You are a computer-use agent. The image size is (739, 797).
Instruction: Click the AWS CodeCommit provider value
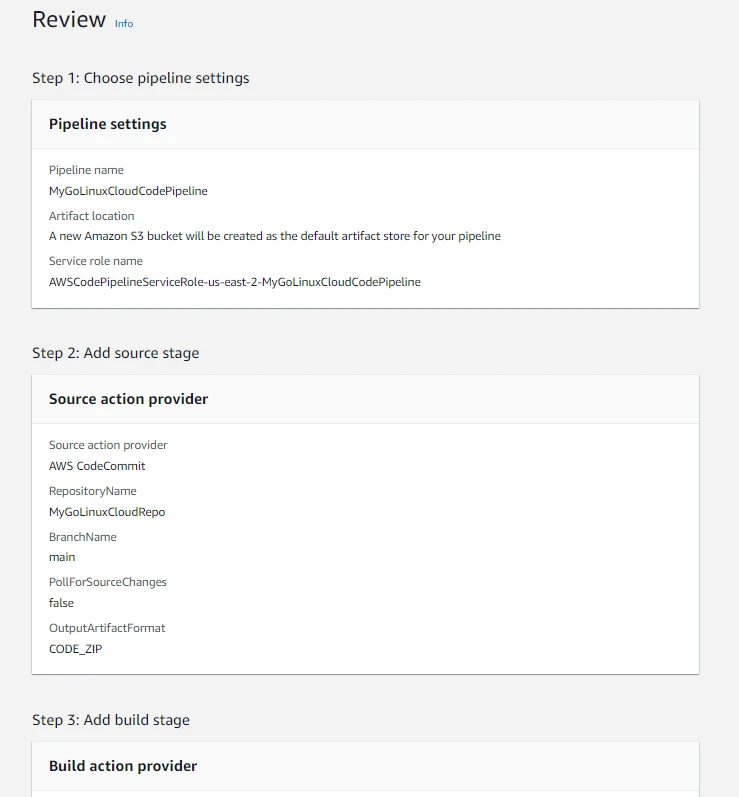pyautogui.click(x=97, y=466)
